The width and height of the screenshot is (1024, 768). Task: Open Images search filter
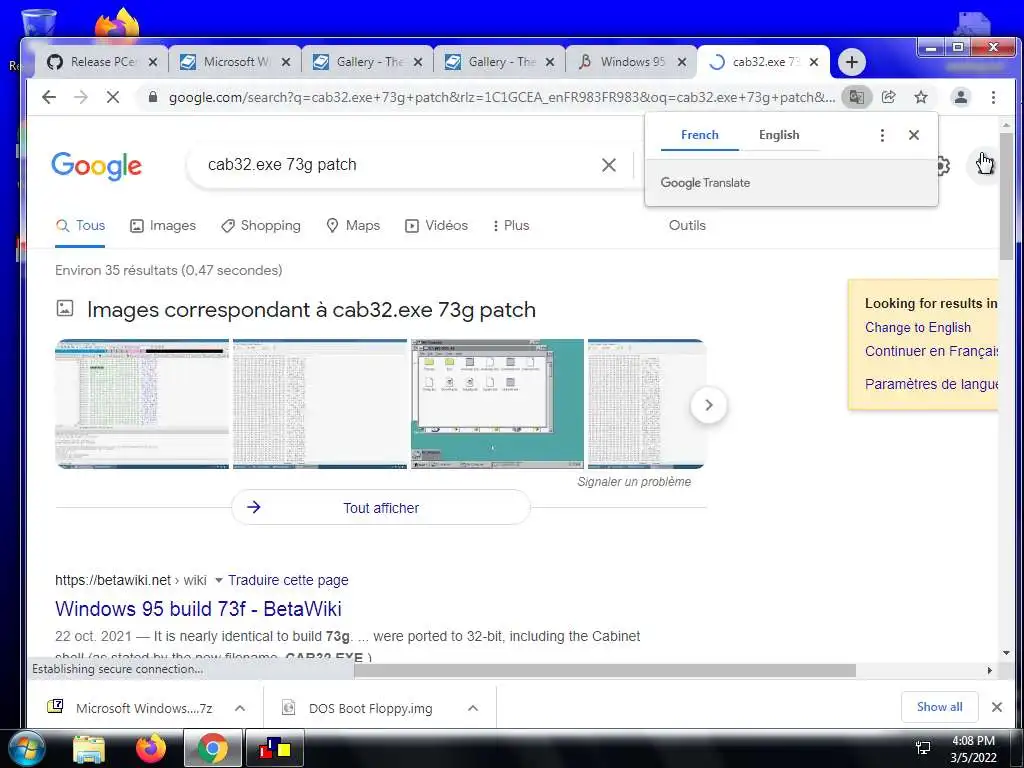click(x=163, y=225)
